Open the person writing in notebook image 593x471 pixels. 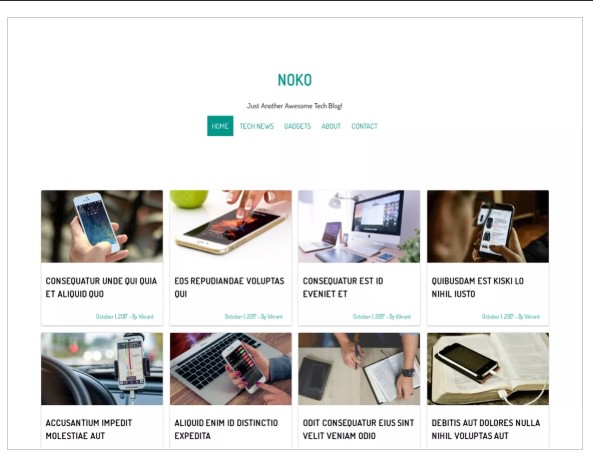[359, 369]
